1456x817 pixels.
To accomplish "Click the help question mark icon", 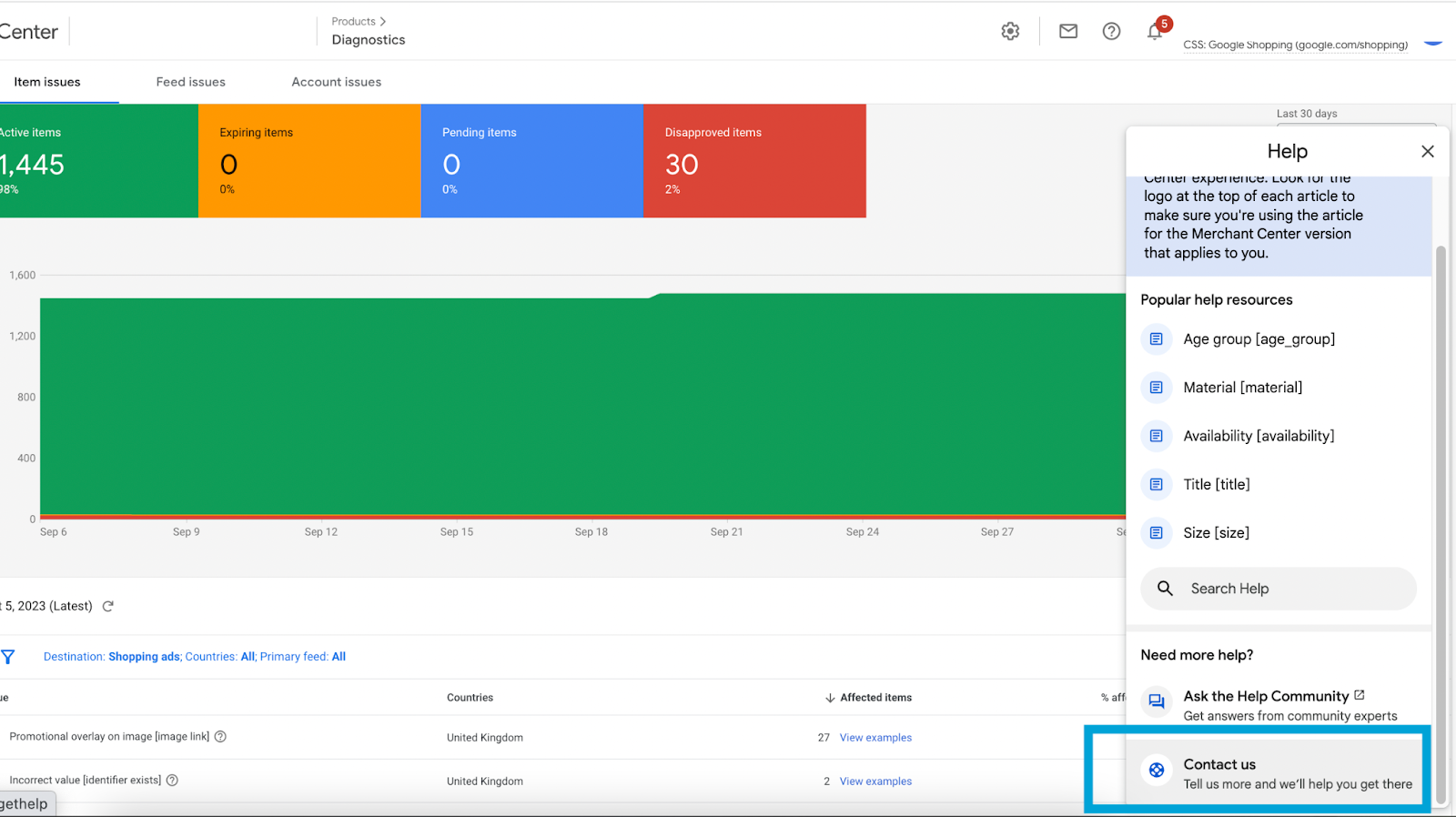I will (1111, 31).
